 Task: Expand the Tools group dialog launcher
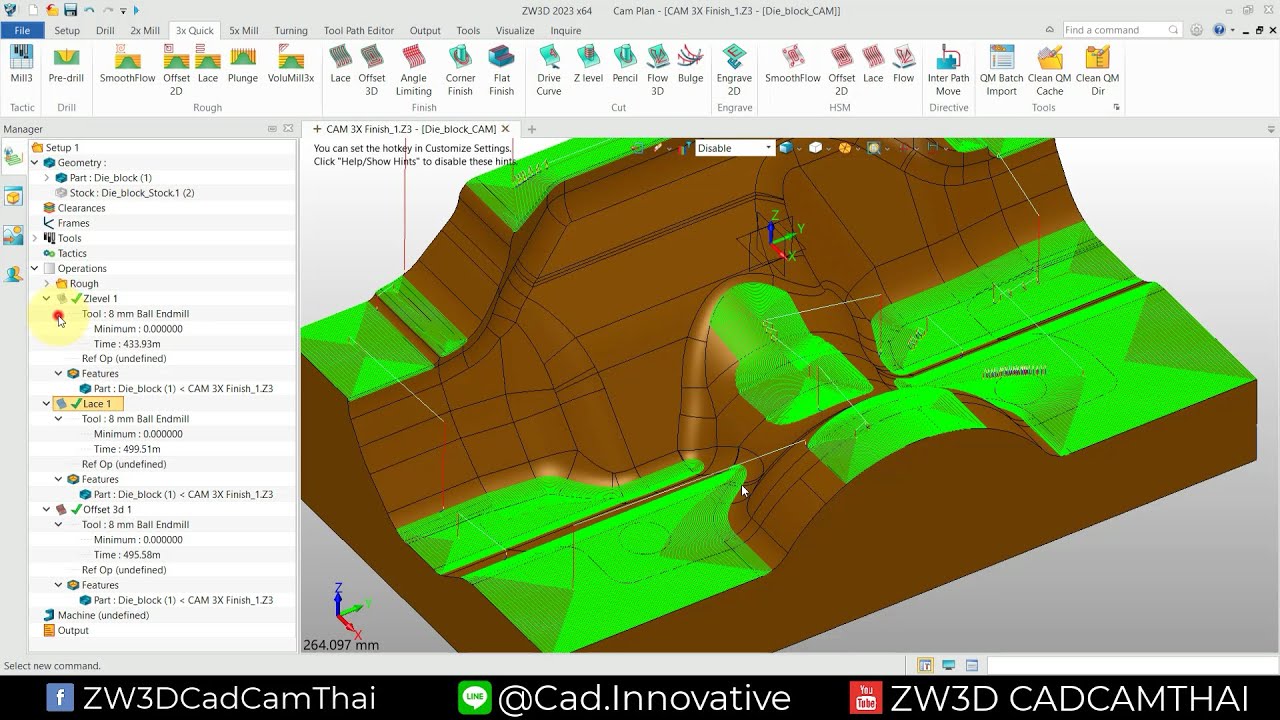(x=1116, y=107)
